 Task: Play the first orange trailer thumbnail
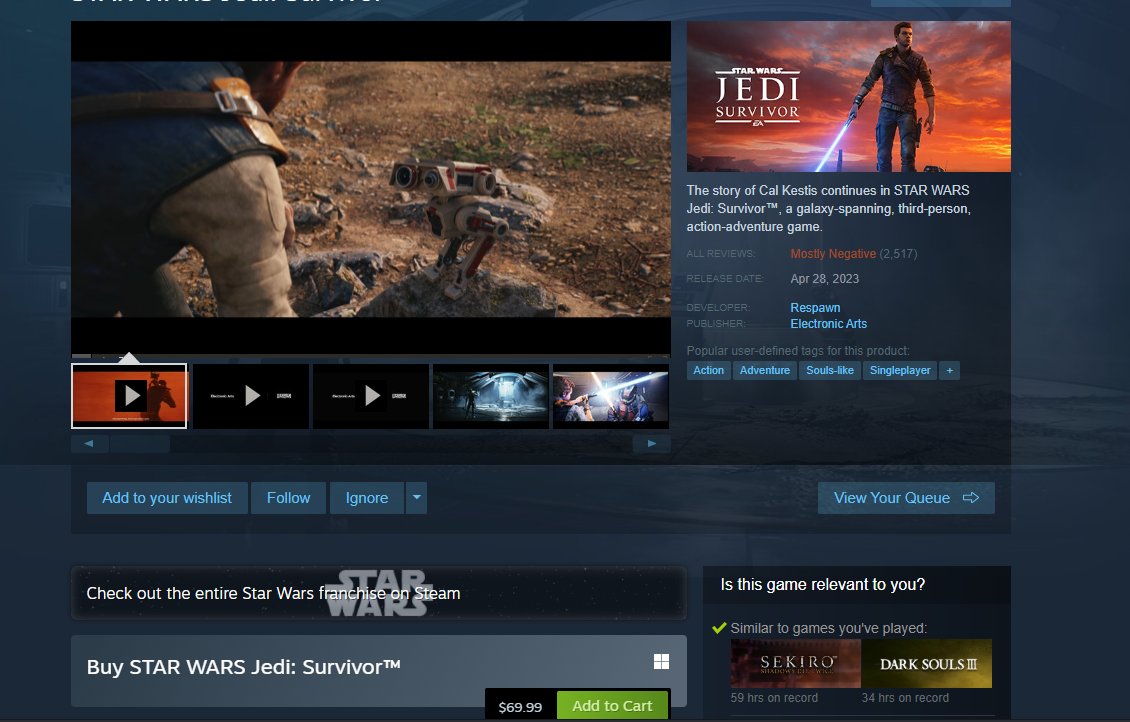129,396
